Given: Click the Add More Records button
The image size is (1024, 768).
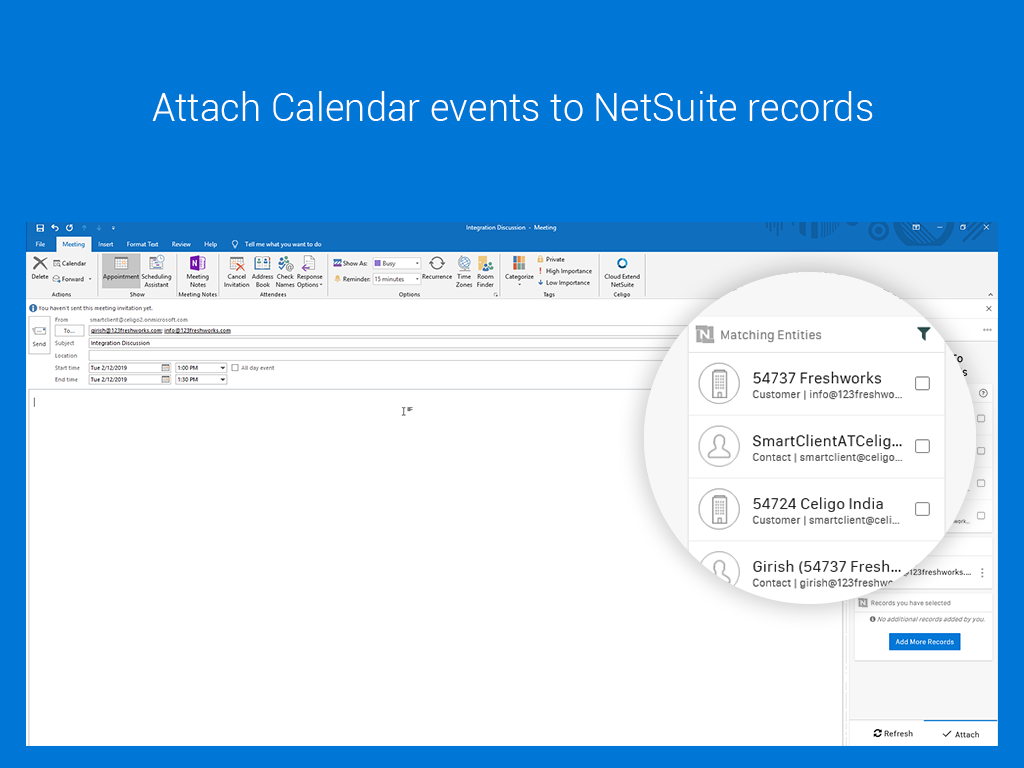Looking at the screenshot, I should pos(924,642).
